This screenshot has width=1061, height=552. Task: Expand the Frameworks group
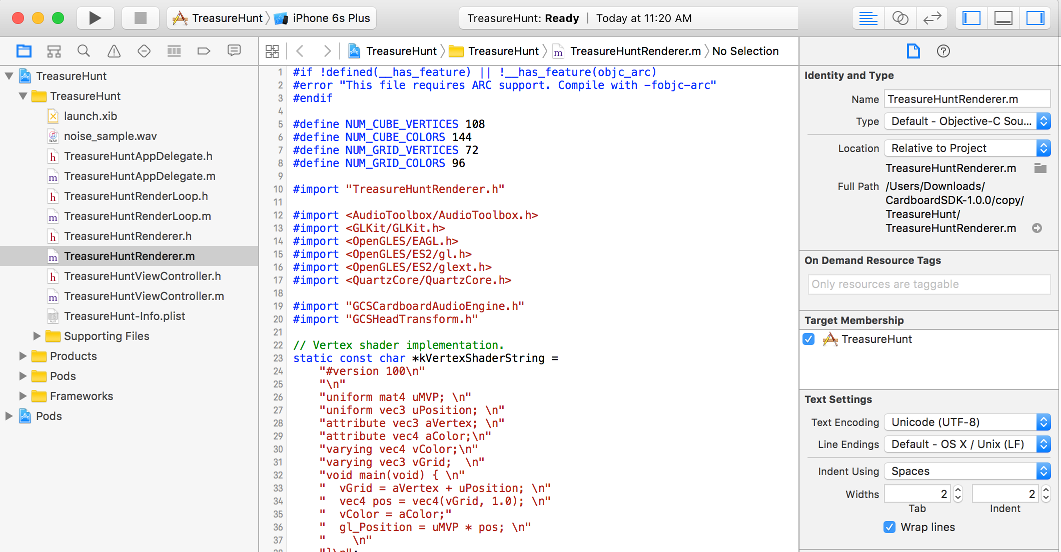pyautogui.click(x=24, y=396)
